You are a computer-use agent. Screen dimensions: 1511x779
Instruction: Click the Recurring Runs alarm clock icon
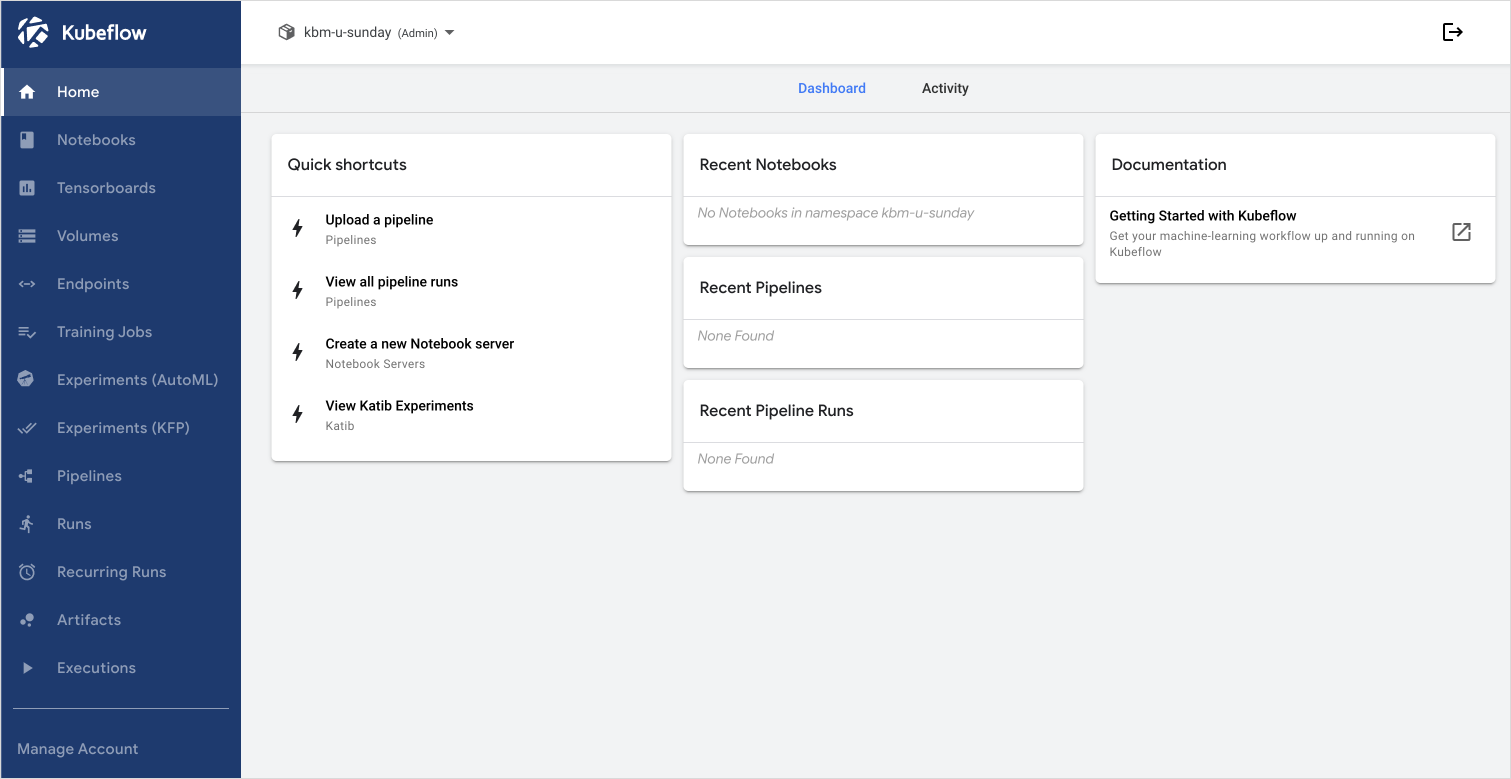coord(27,572)
